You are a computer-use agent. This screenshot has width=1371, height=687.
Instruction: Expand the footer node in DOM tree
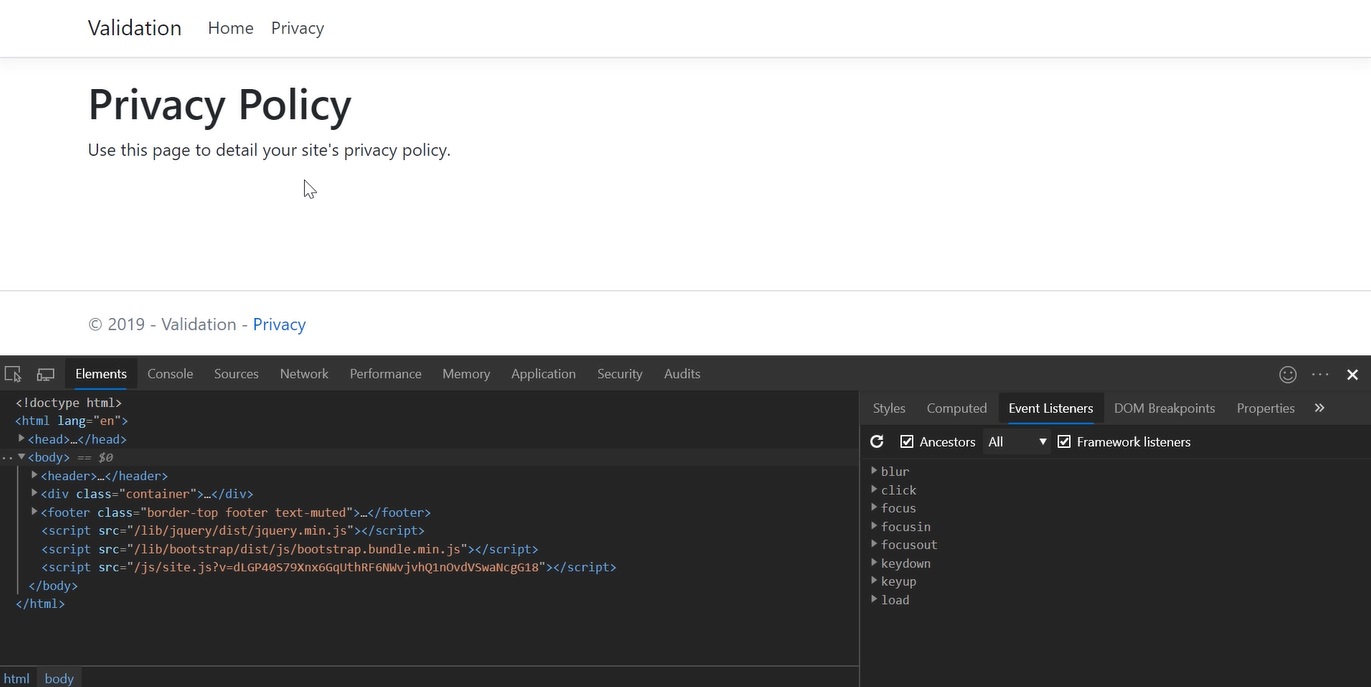click(x=34, y=512)
